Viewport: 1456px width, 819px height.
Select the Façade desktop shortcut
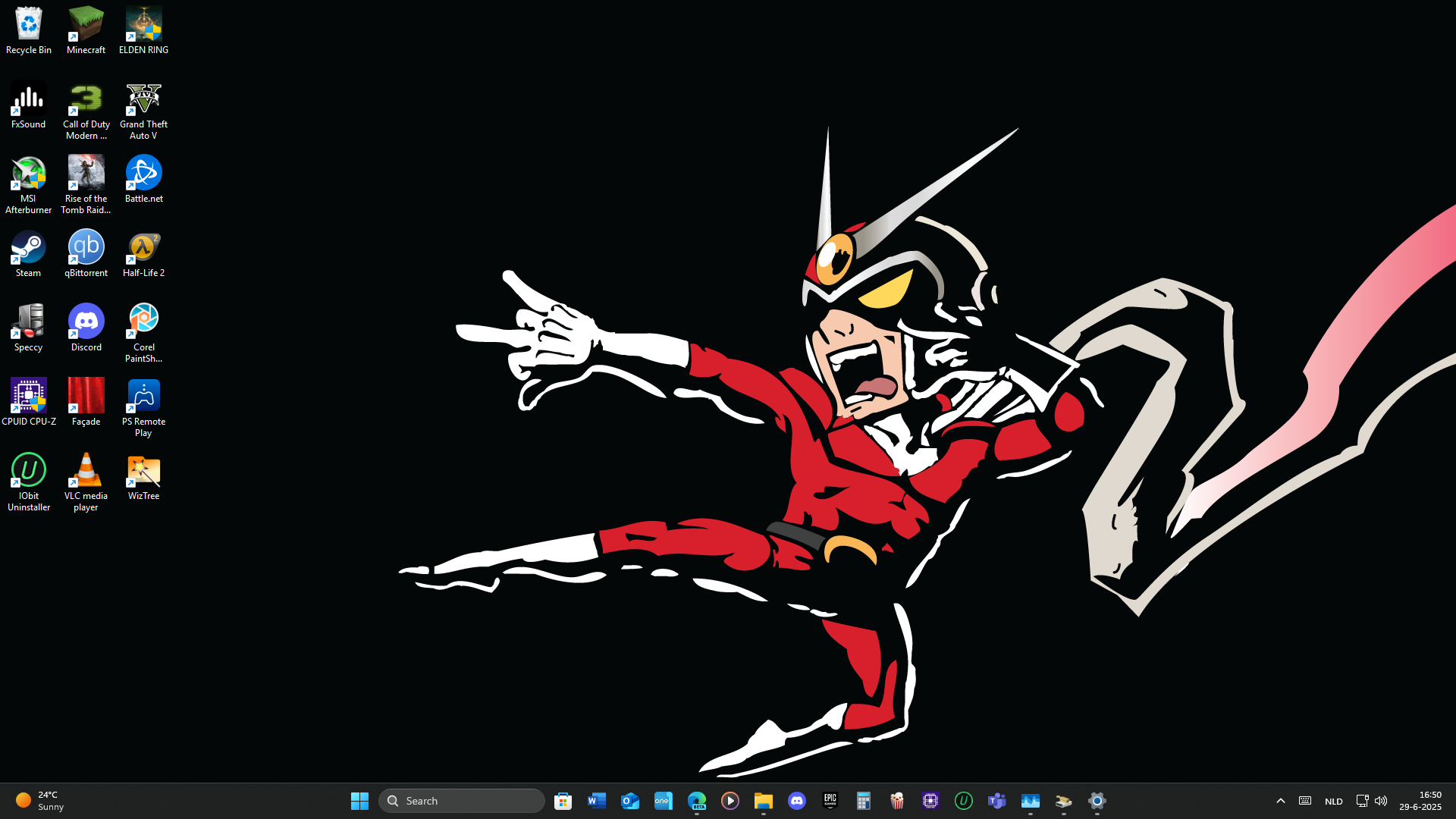tap(86, 403)
